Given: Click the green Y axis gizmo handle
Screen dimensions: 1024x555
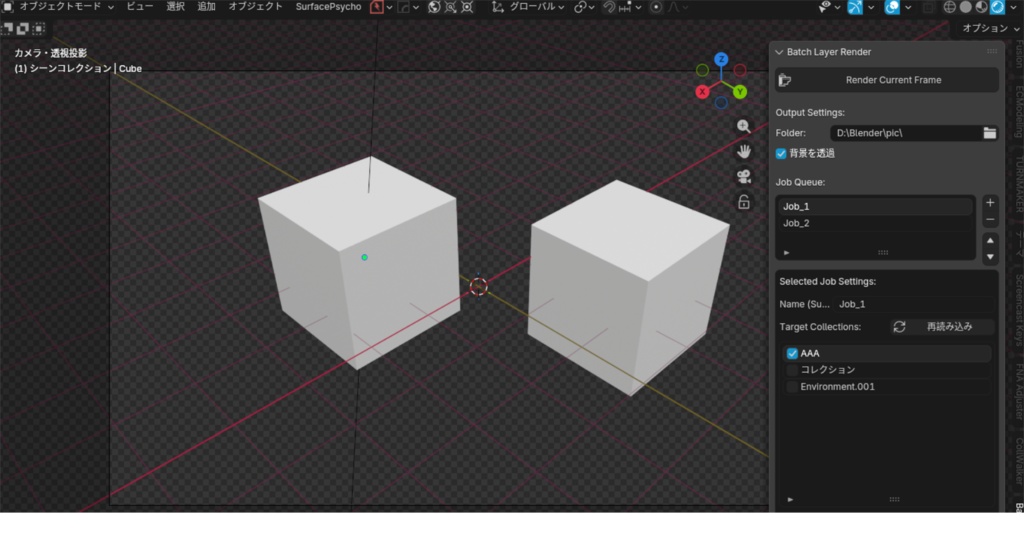Looking at the screenshot, I should click(x=740, y=92).
